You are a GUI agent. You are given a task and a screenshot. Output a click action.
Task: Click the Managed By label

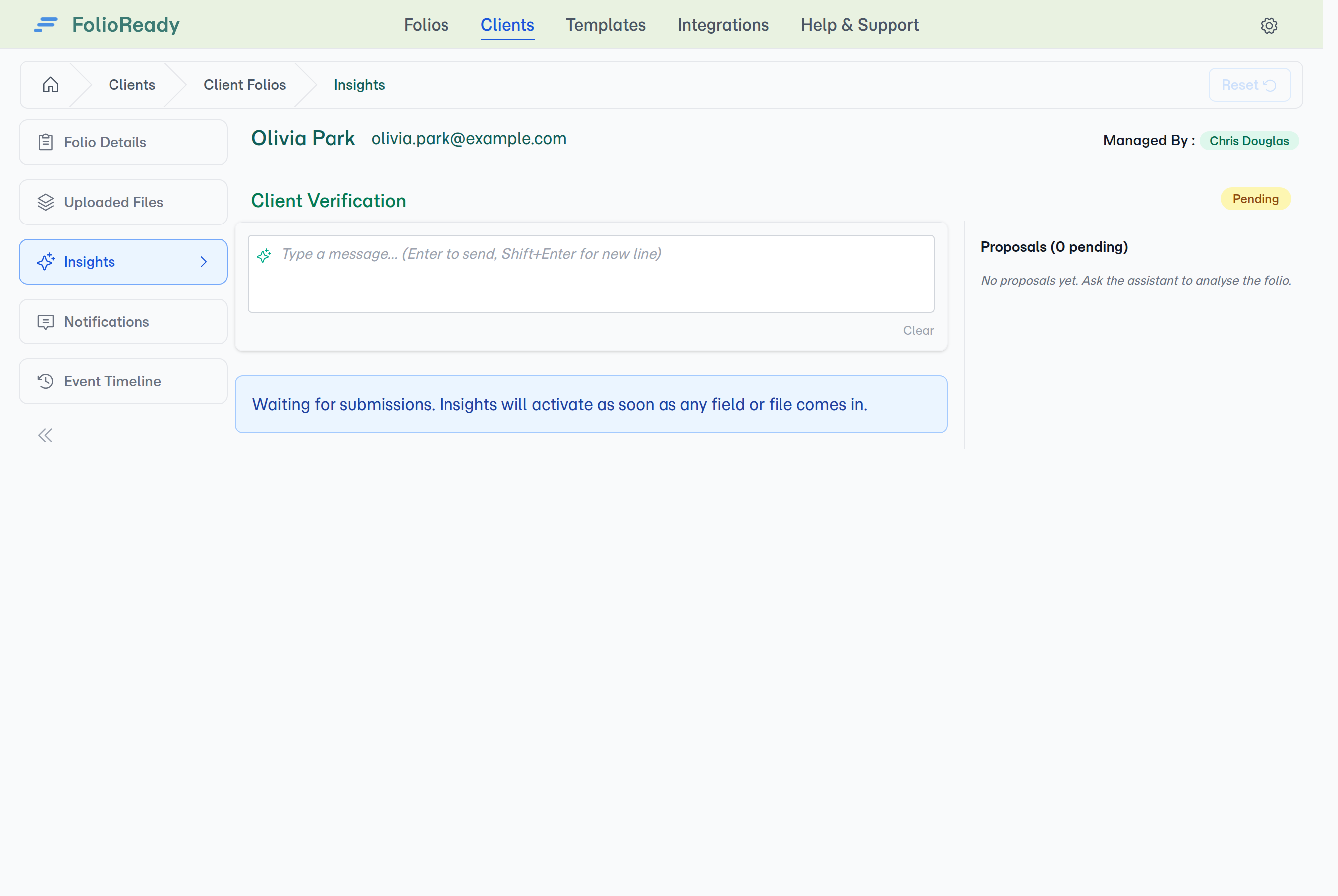tap(1149, 140)
